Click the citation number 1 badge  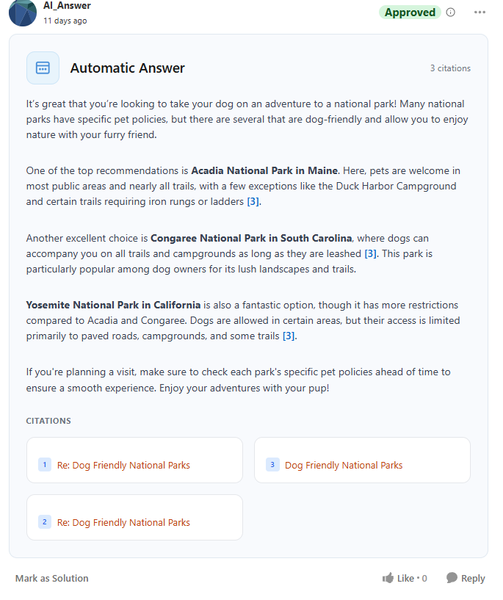45,465
